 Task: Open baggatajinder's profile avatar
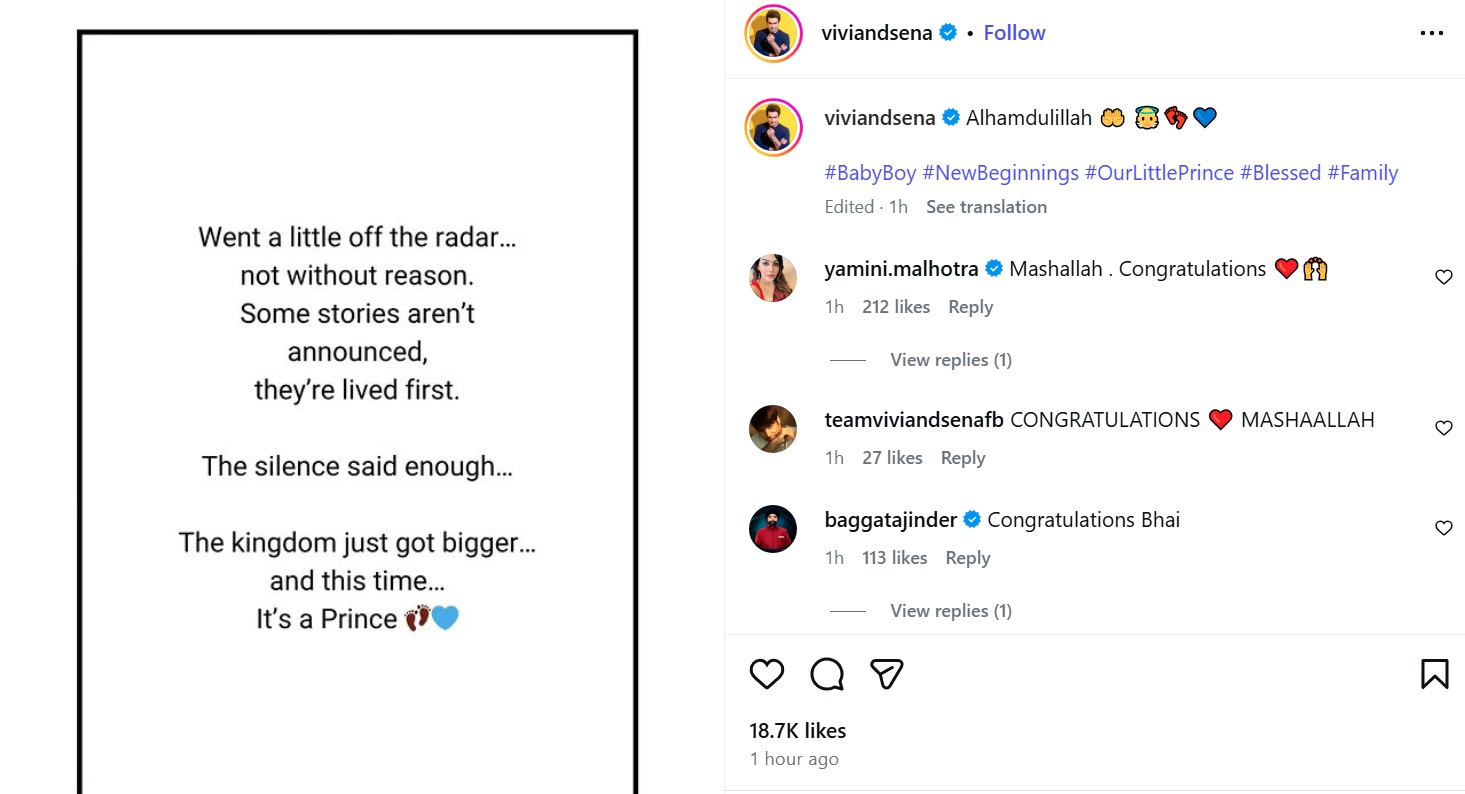773,529
